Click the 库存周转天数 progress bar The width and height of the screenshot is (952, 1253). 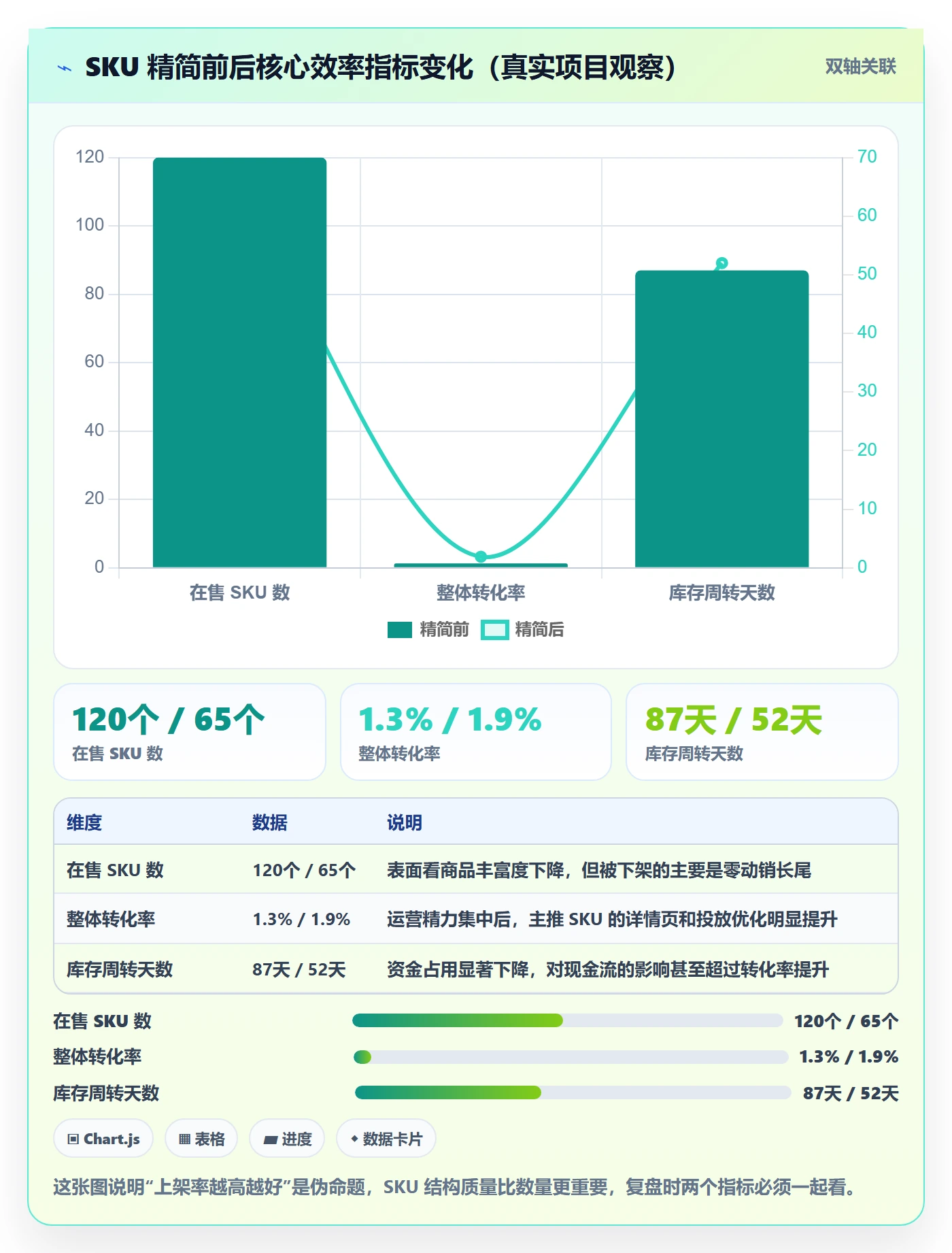pos(573,1092)
